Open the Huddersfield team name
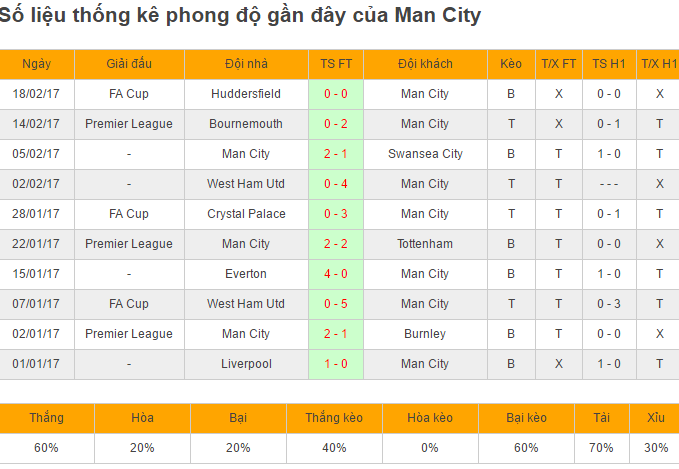679x469 pixels. coord(246,94)
